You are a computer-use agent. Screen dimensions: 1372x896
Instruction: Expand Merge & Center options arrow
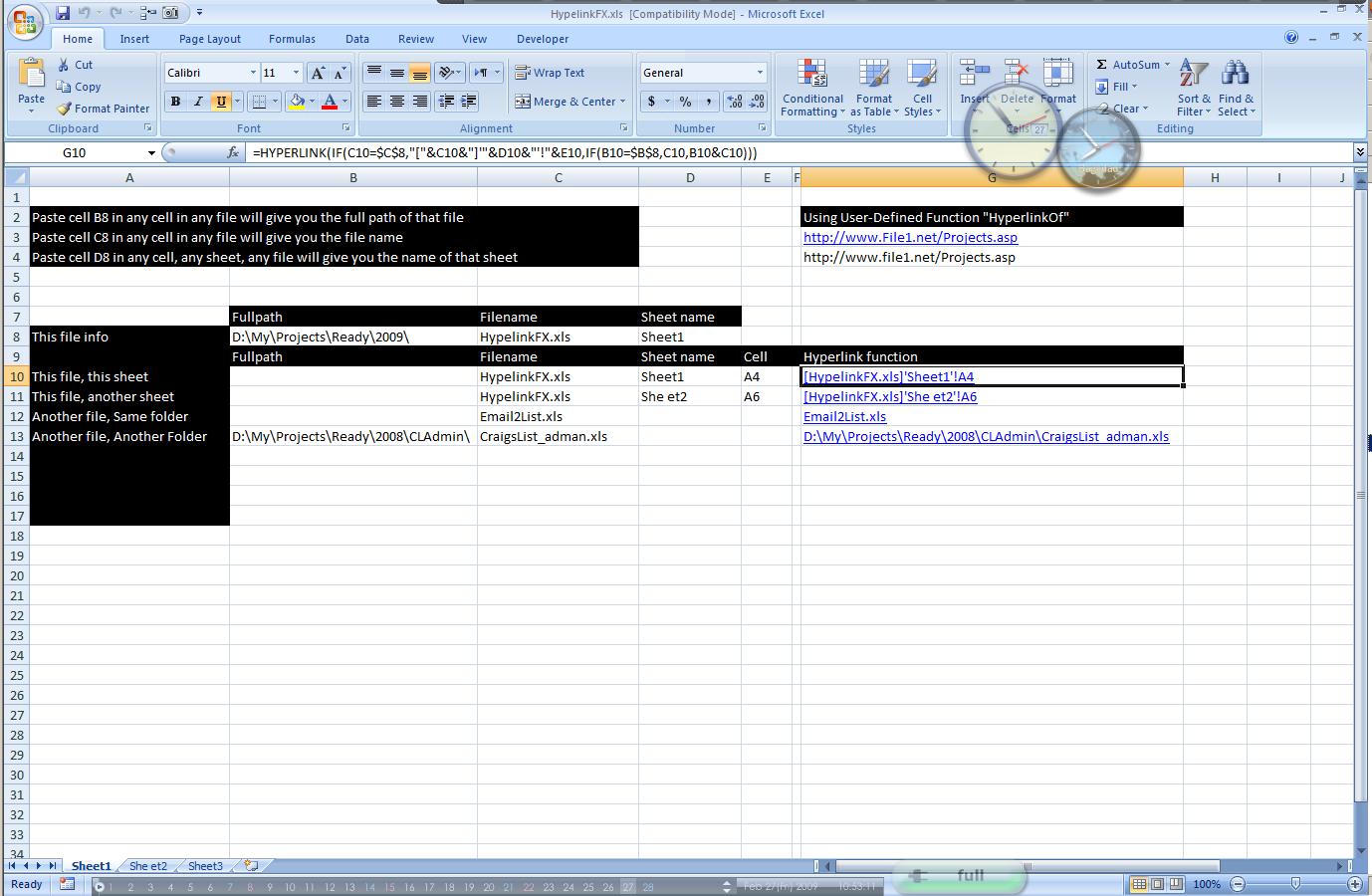click(622, 102)
